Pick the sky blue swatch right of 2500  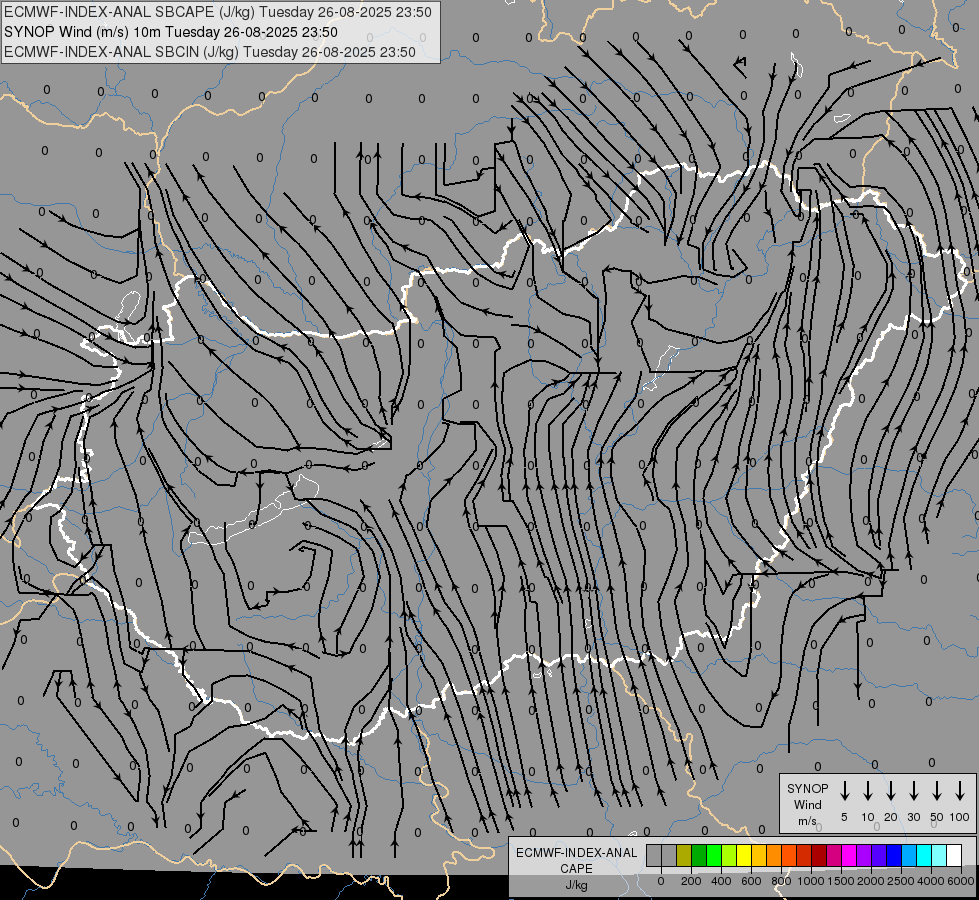(908, 856)
